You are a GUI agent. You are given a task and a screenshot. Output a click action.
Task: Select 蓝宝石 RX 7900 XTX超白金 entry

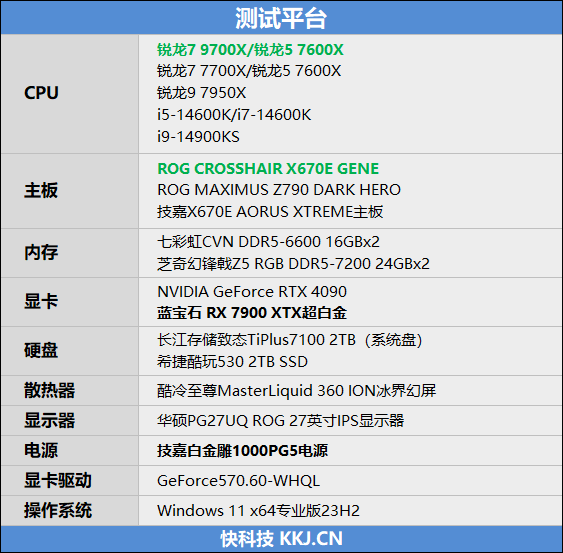click(252, 313)
